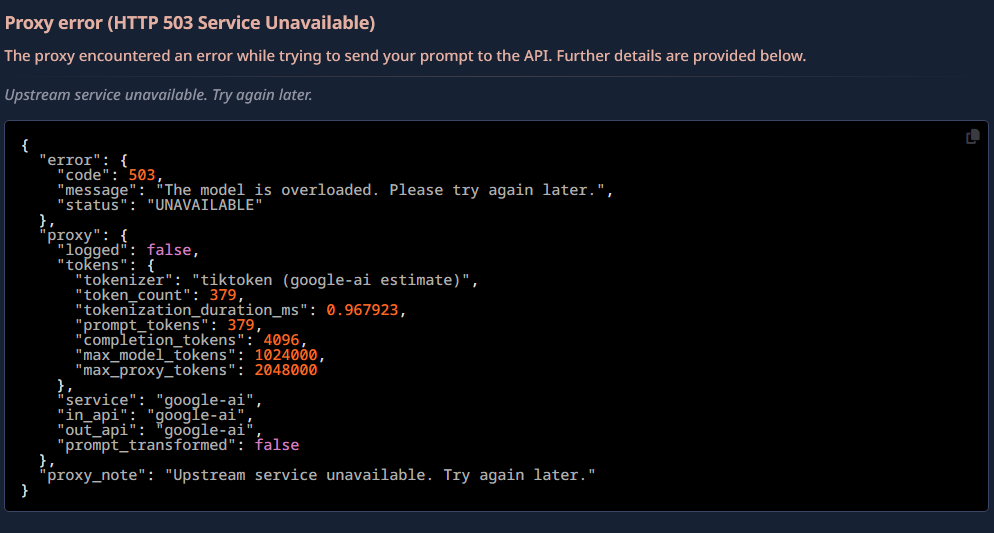Click the UNAVAILABLE status value
This screenshot has height=533, width=994.
tap(205, 205)
